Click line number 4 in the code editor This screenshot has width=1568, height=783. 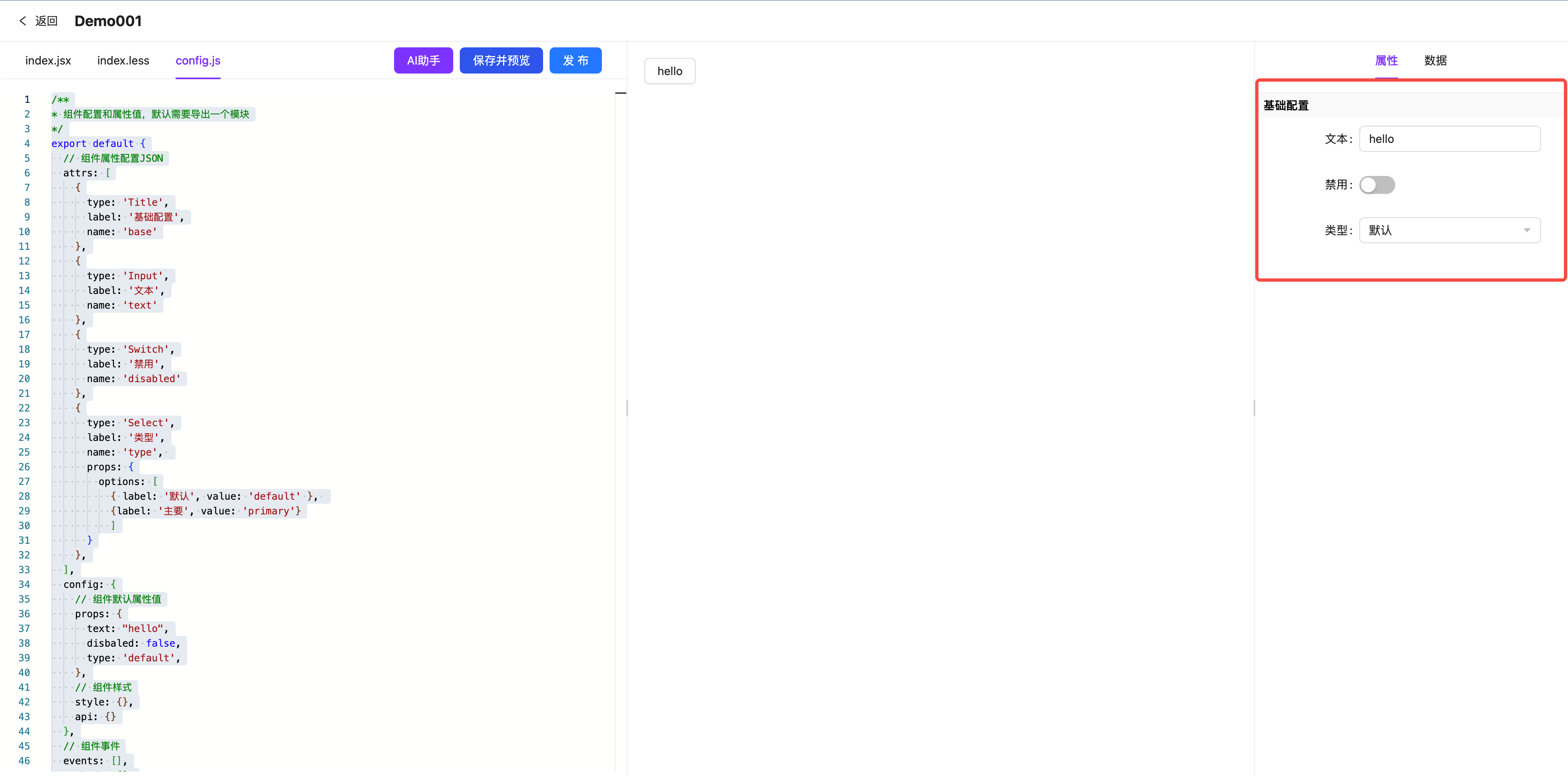click(x=27, y=143)
